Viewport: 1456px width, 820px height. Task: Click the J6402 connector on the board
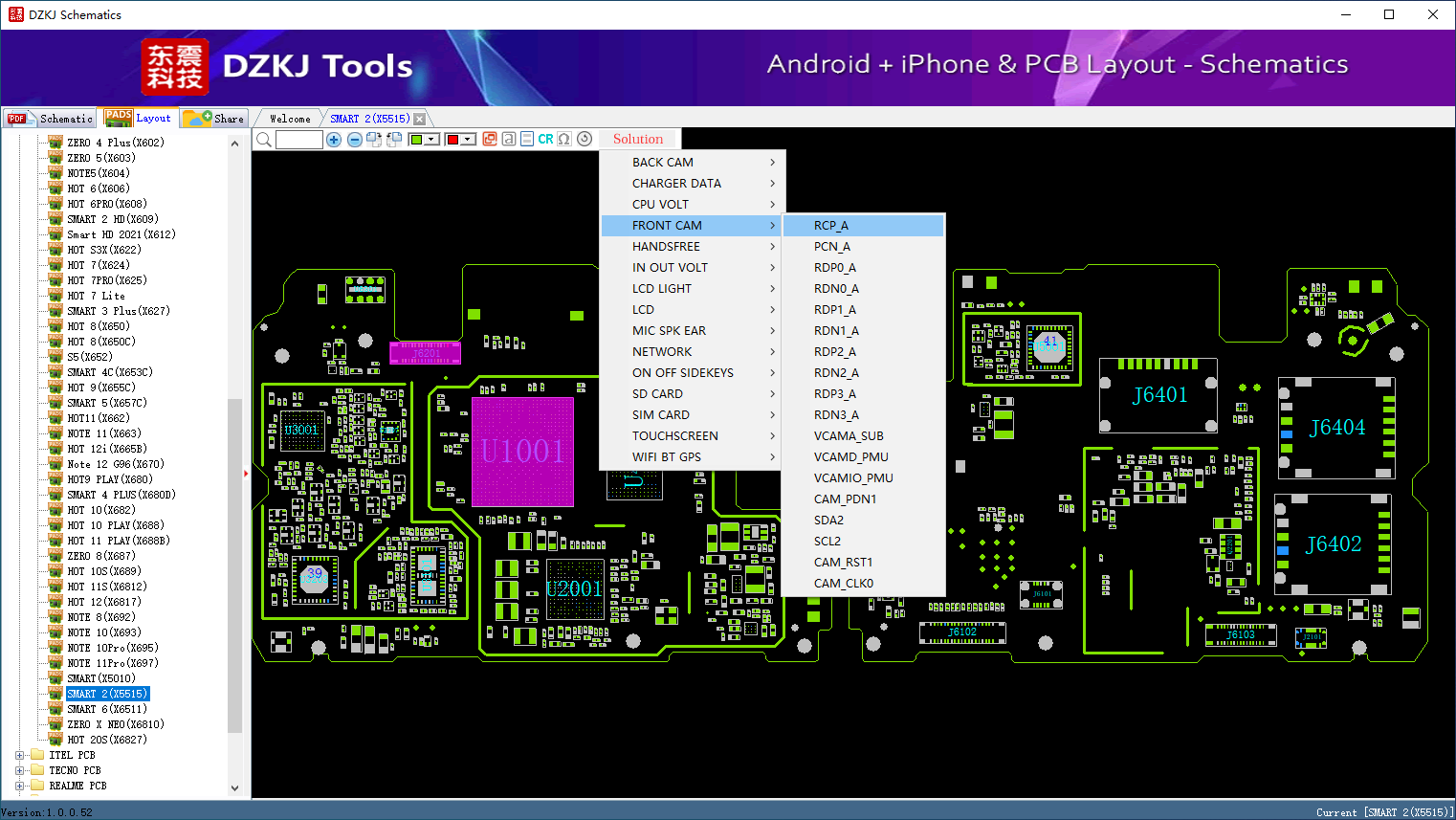coord(1333,544)
